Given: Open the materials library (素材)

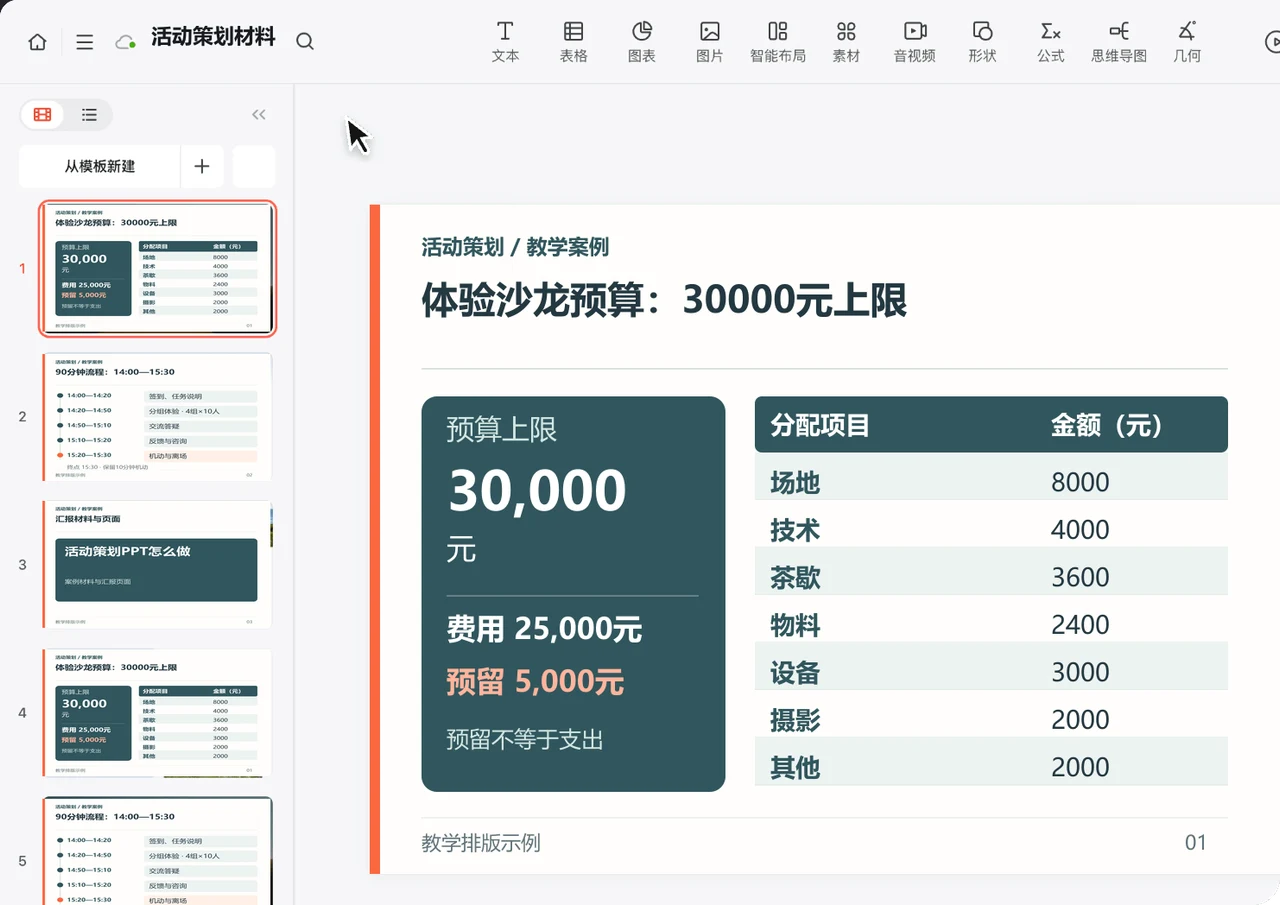Looking at the screenshot, I should 846,42.
